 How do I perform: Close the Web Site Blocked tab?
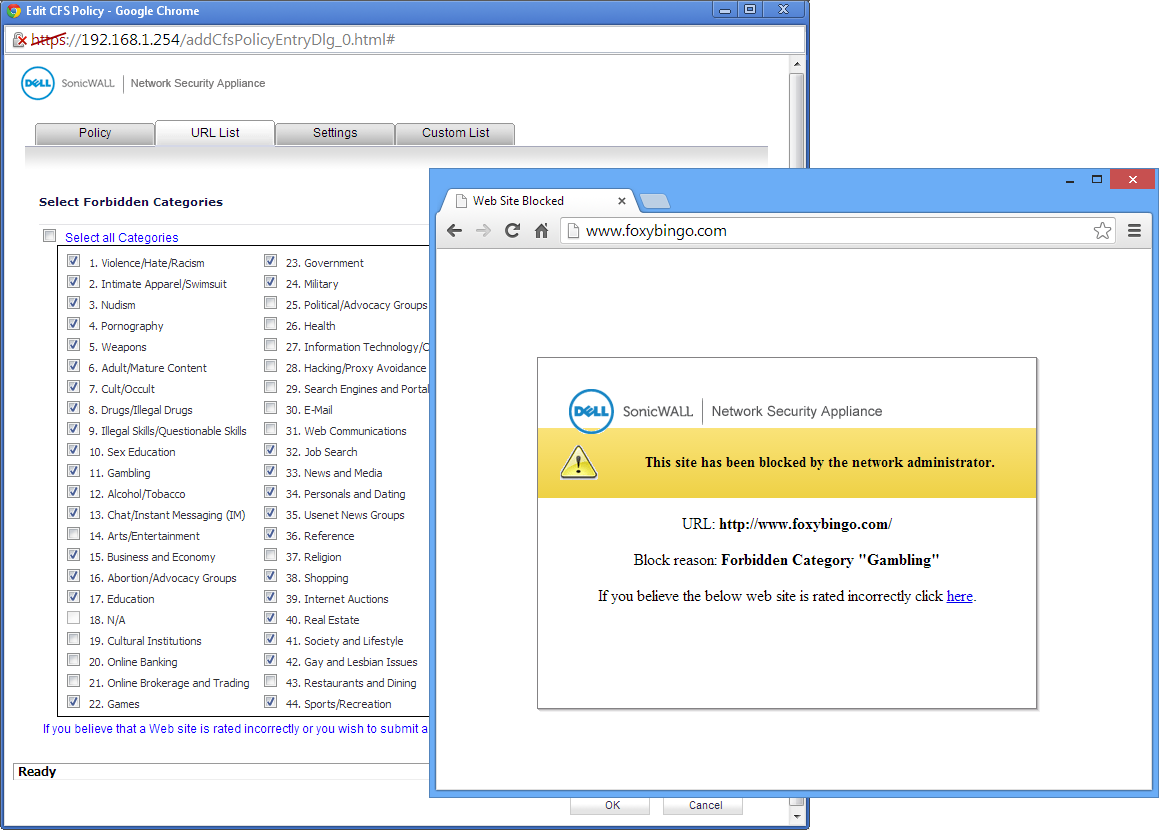[622, 201]
